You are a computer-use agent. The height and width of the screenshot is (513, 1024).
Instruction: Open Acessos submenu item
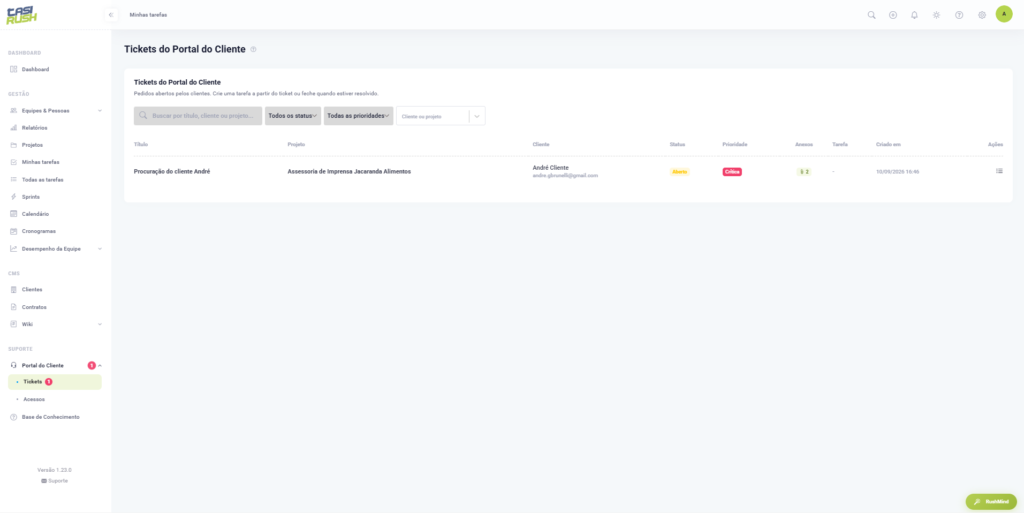56,399
